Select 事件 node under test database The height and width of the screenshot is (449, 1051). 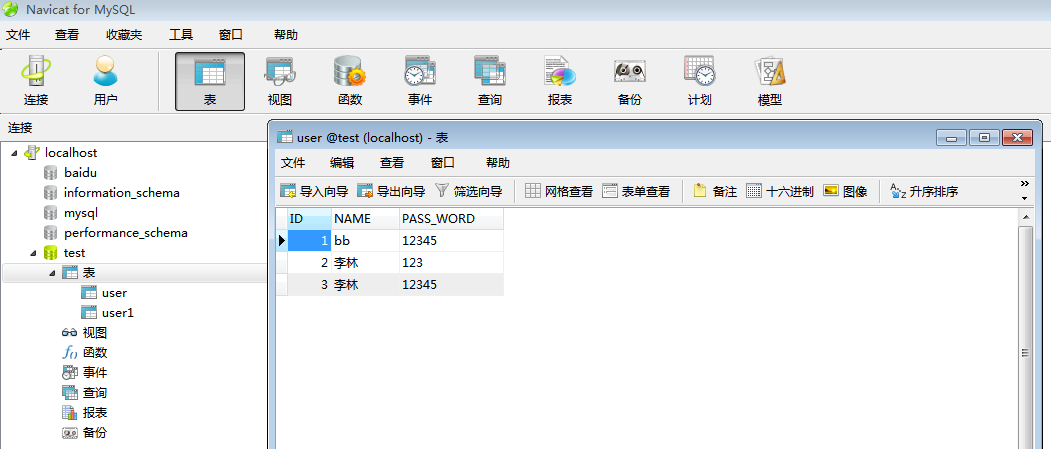tap(95, 373)
